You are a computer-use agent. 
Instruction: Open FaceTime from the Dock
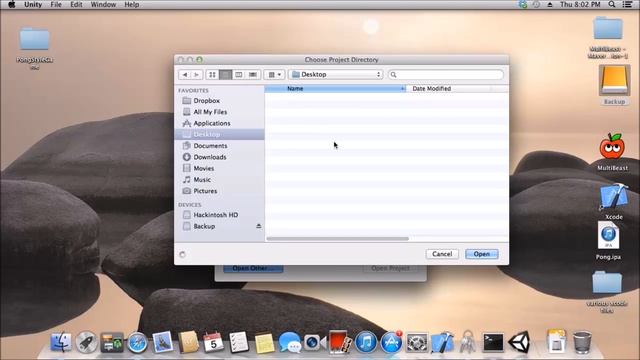pos(315,342)
